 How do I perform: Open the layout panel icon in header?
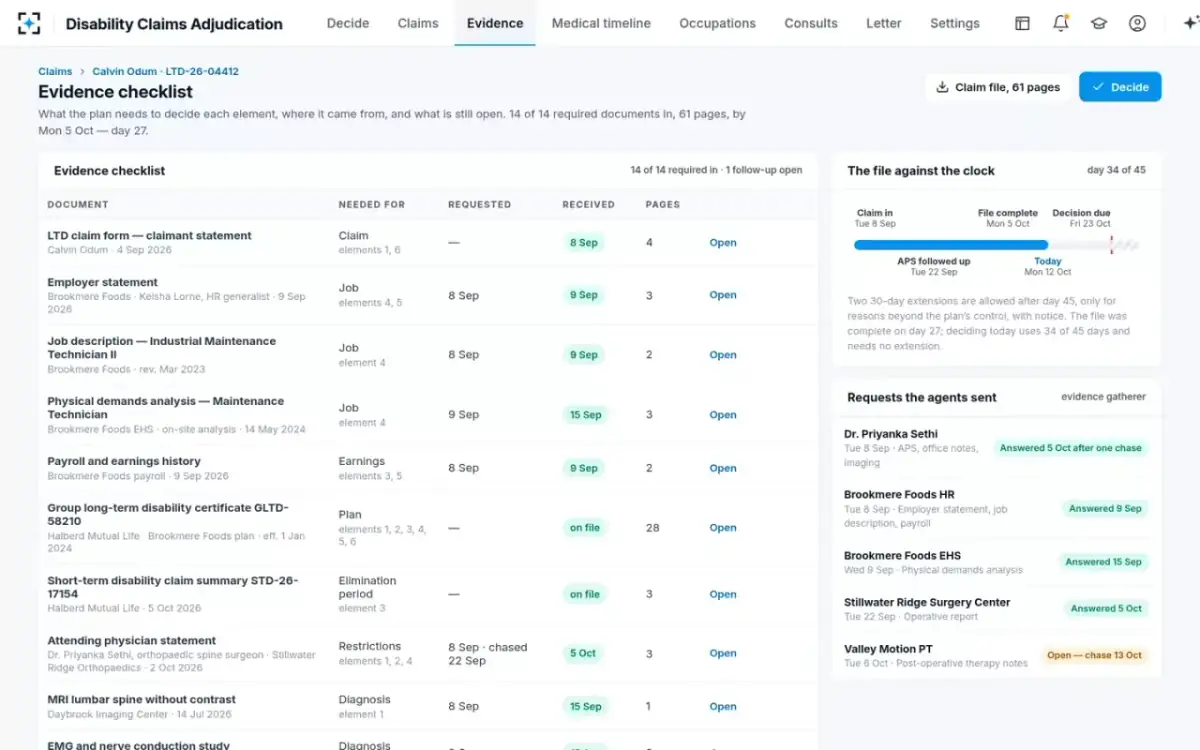[1022, 23]
